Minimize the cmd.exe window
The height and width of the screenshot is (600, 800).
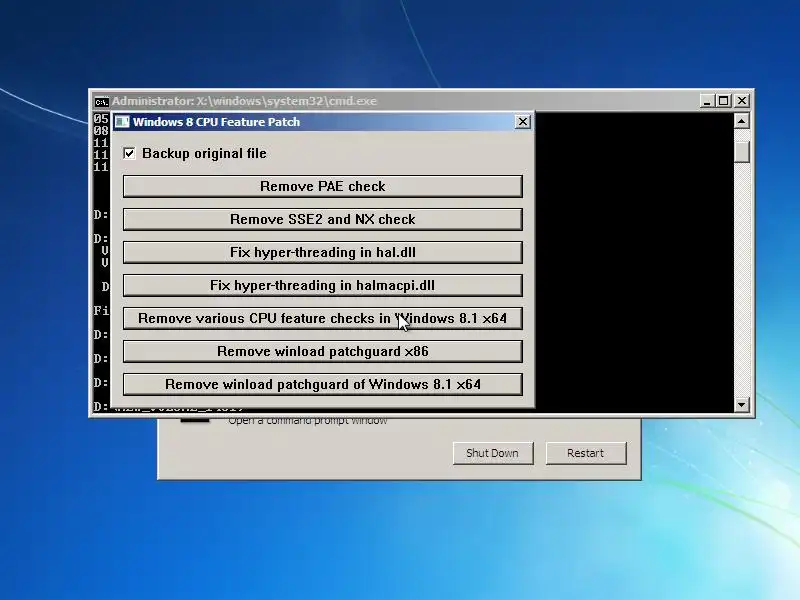(x=707, y=101)
